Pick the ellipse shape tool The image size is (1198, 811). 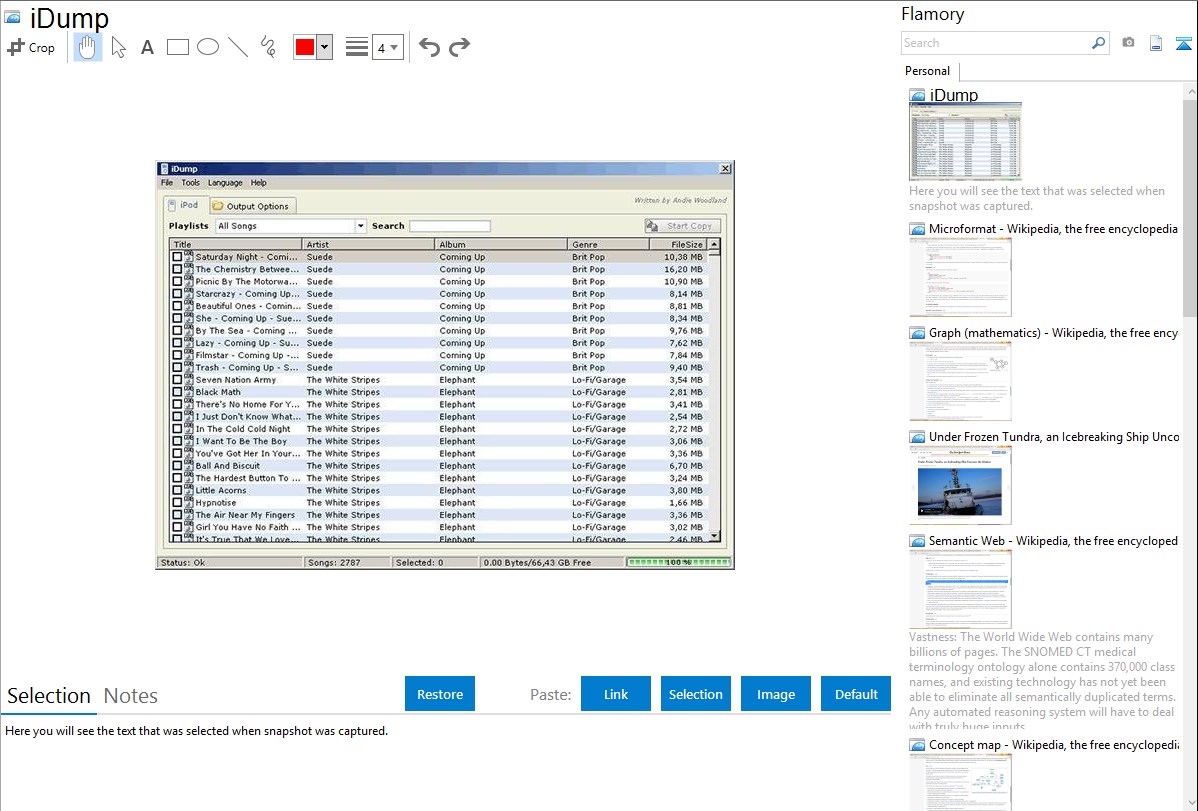point(208,47)
